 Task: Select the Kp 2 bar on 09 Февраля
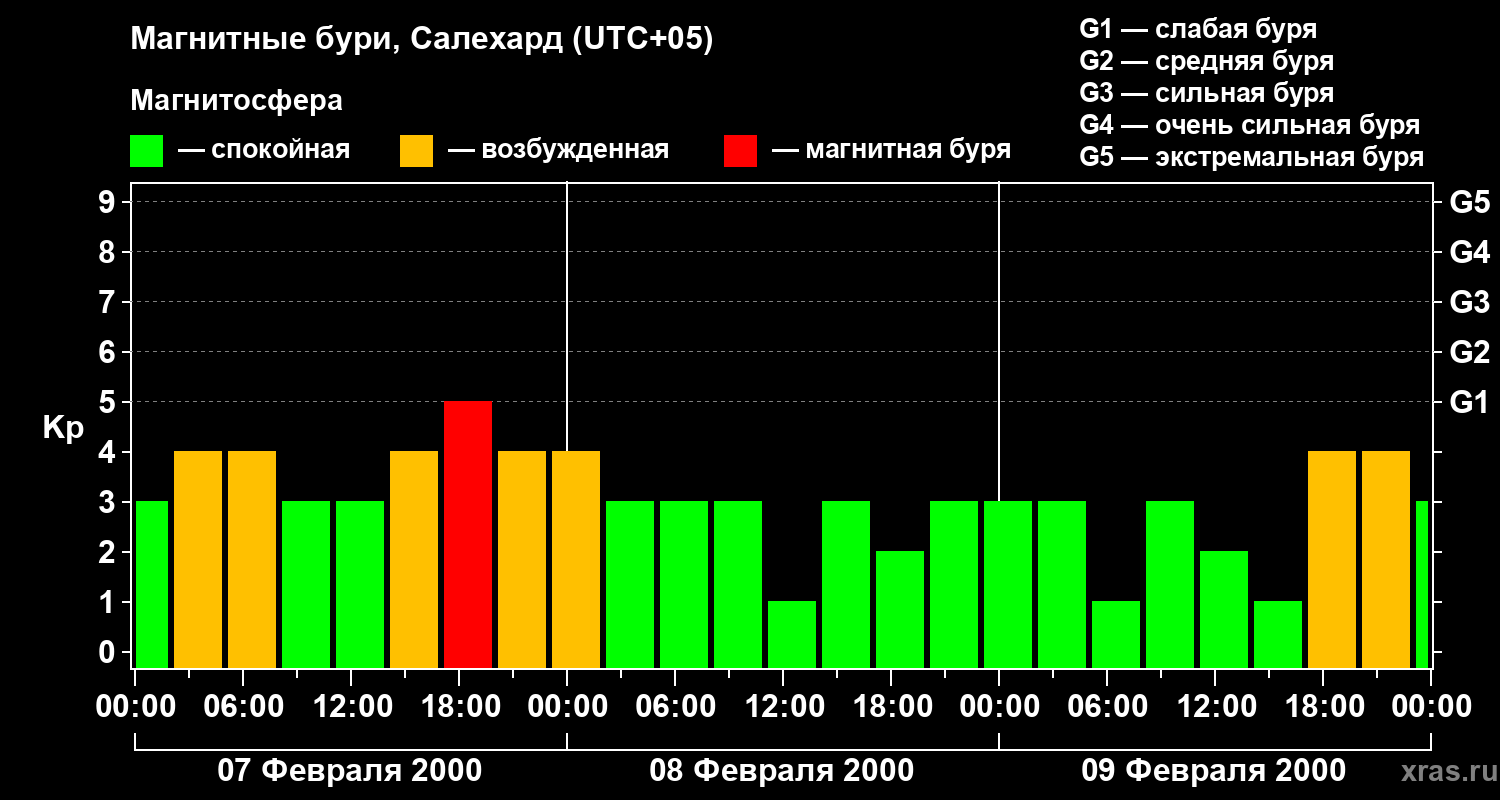[x=1224, y=609]
